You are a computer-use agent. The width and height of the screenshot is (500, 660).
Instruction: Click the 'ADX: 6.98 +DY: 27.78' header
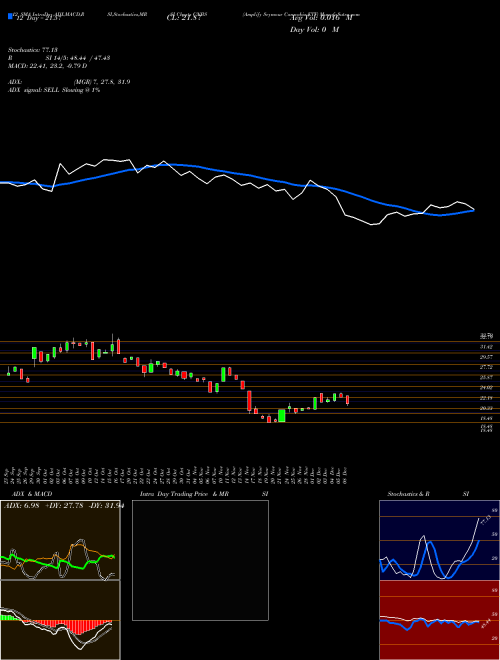[43, 505]
